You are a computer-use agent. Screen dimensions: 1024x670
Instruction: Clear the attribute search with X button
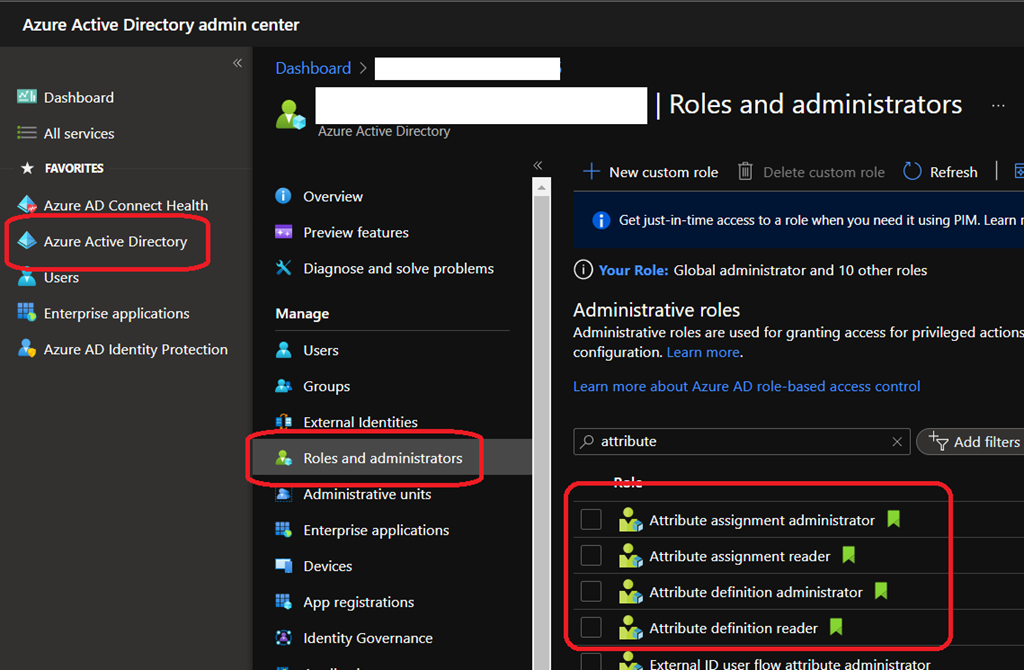click(897, 441)
